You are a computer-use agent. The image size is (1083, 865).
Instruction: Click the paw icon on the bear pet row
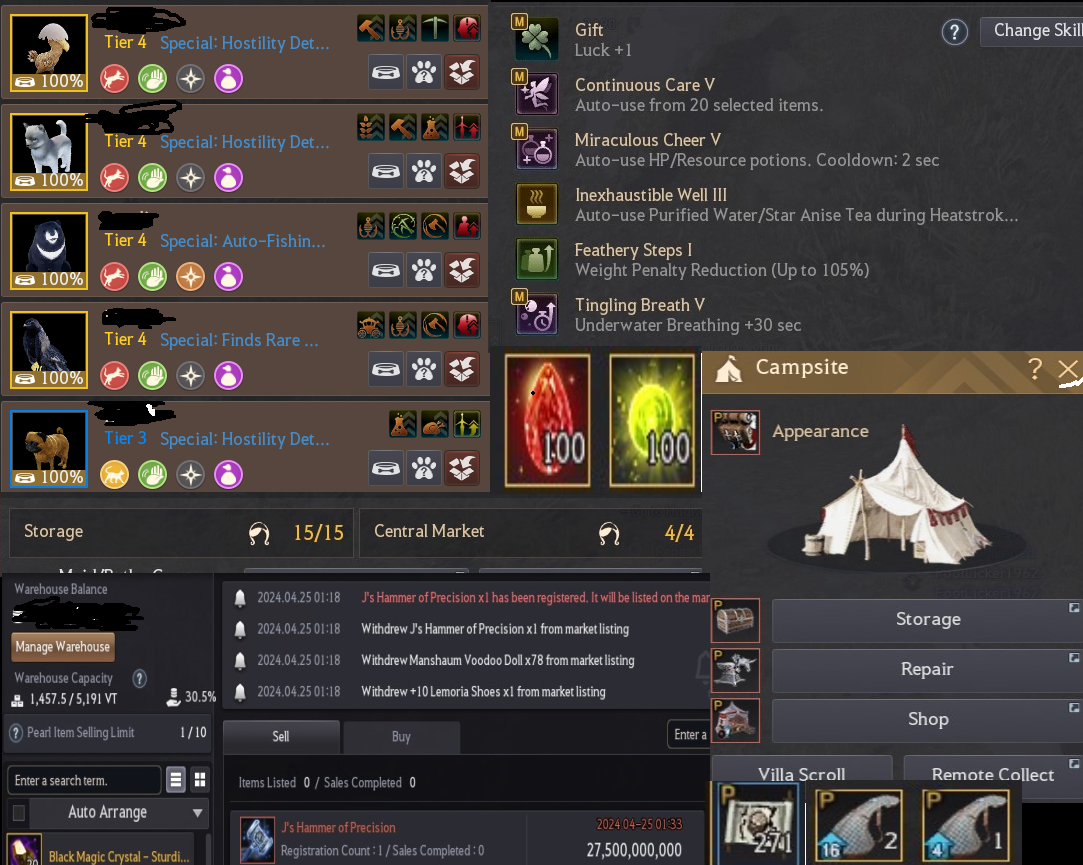(424, 270)
